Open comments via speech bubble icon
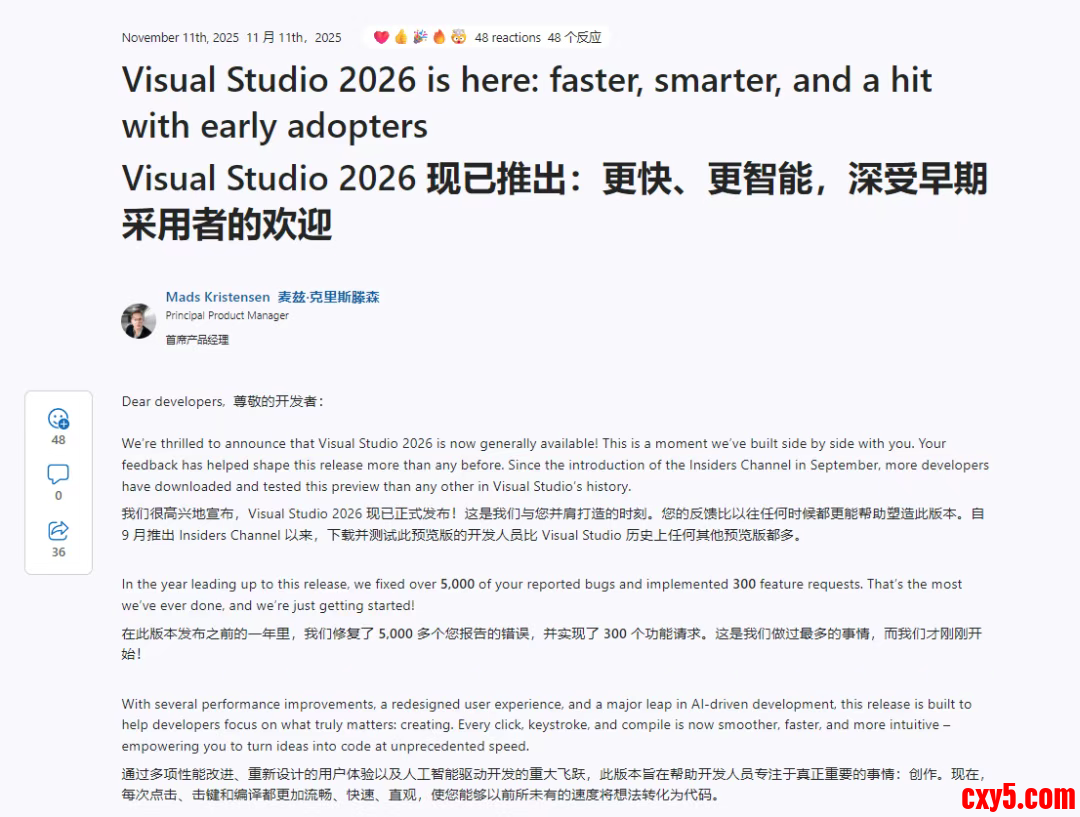The image size is (1080, 817). [x=59, y=474]
